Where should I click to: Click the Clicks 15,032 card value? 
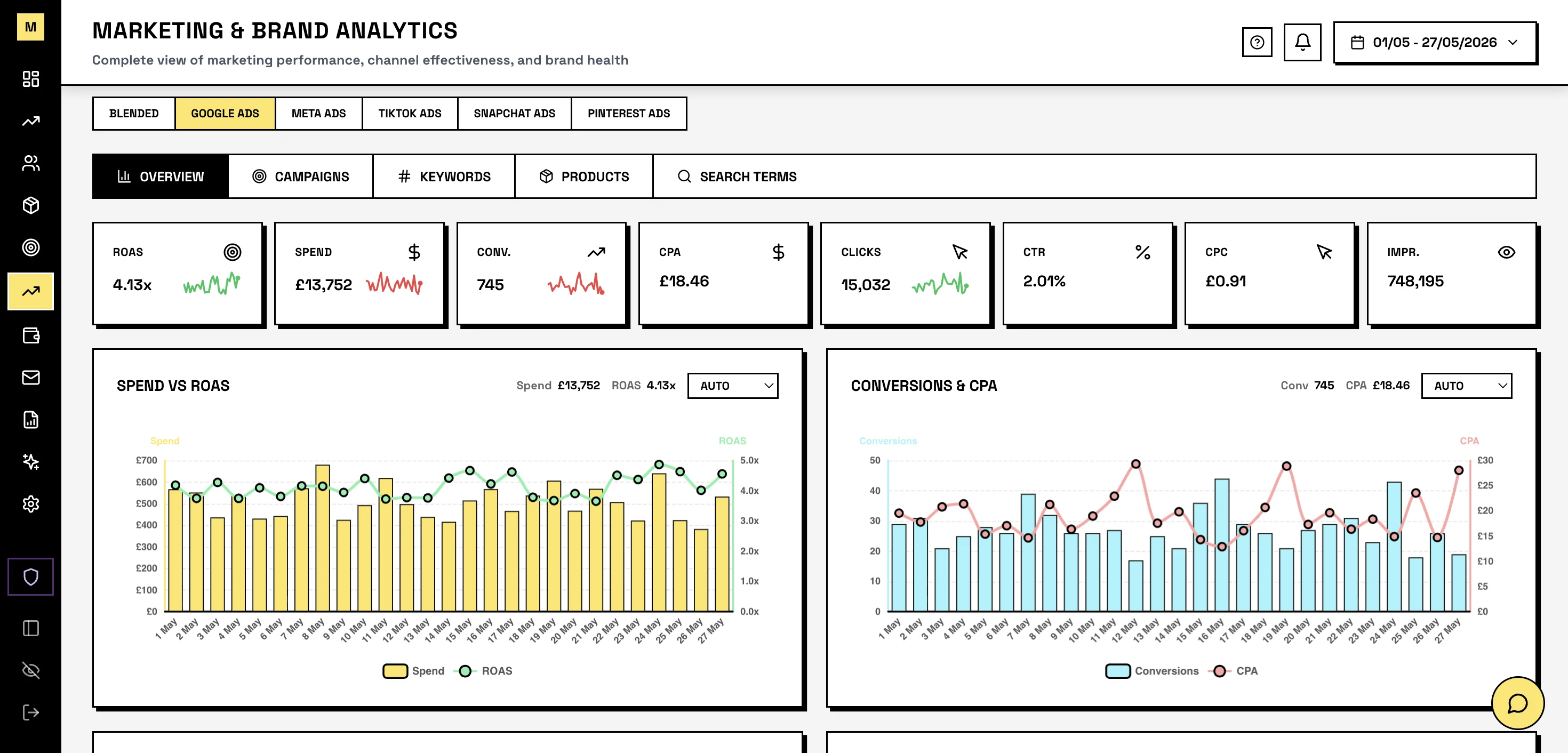865,284
